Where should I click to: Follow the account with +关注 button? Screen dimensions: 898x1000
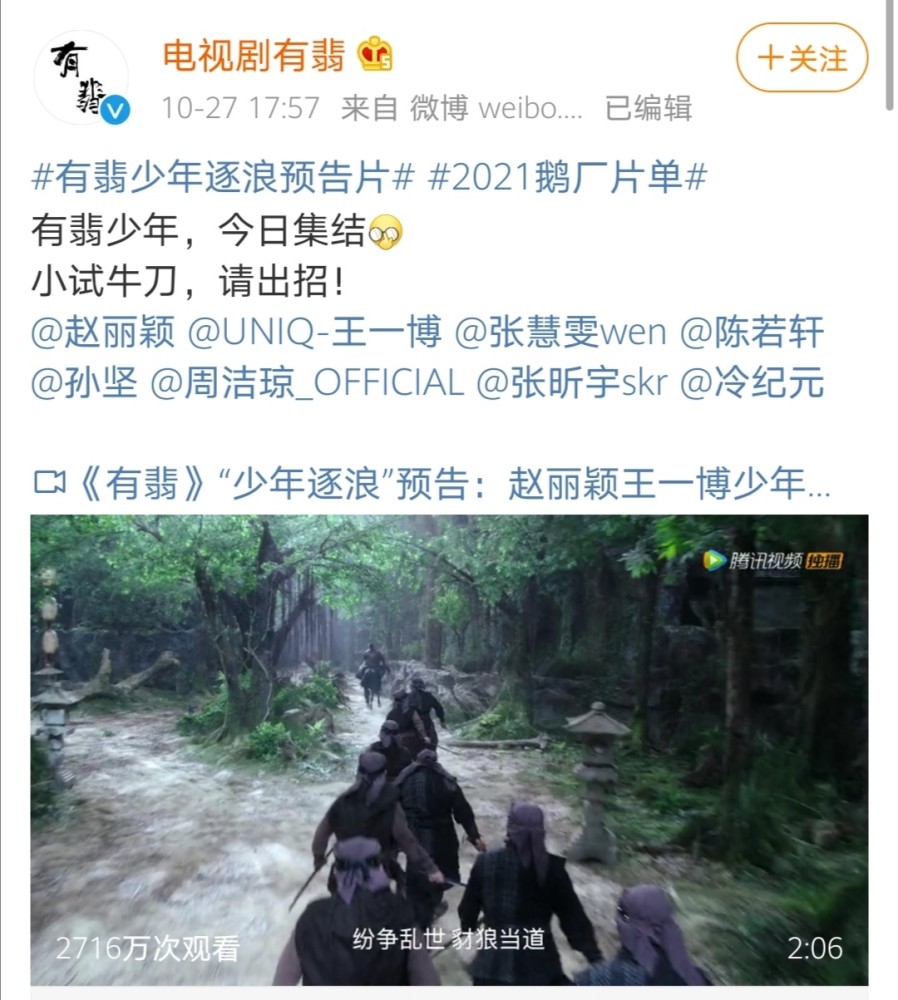802,58
